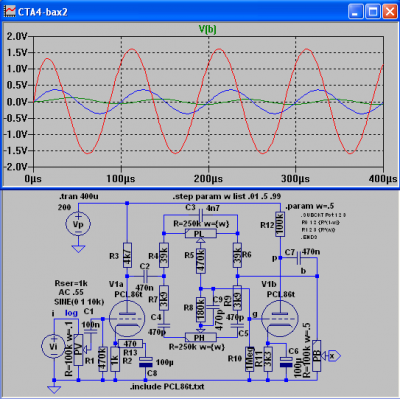Click the V(b) trace label
400x399 pixels.
click(207, 29)
